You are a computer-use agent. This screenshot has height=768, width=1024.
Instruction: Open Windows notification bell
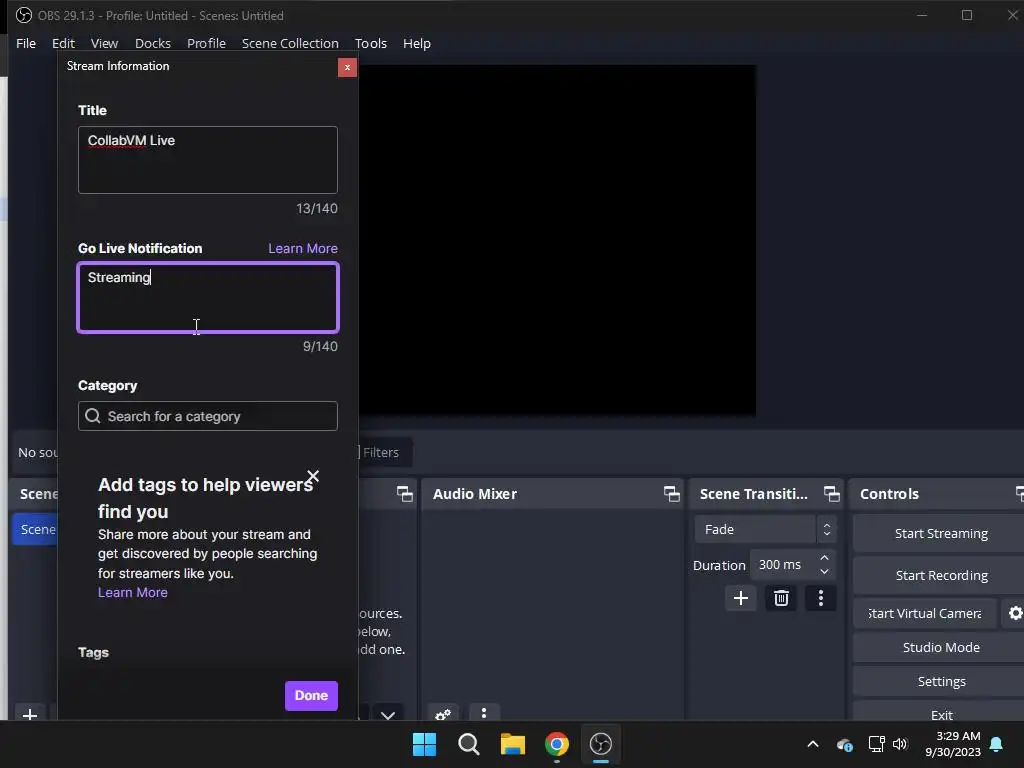point(997,744)
